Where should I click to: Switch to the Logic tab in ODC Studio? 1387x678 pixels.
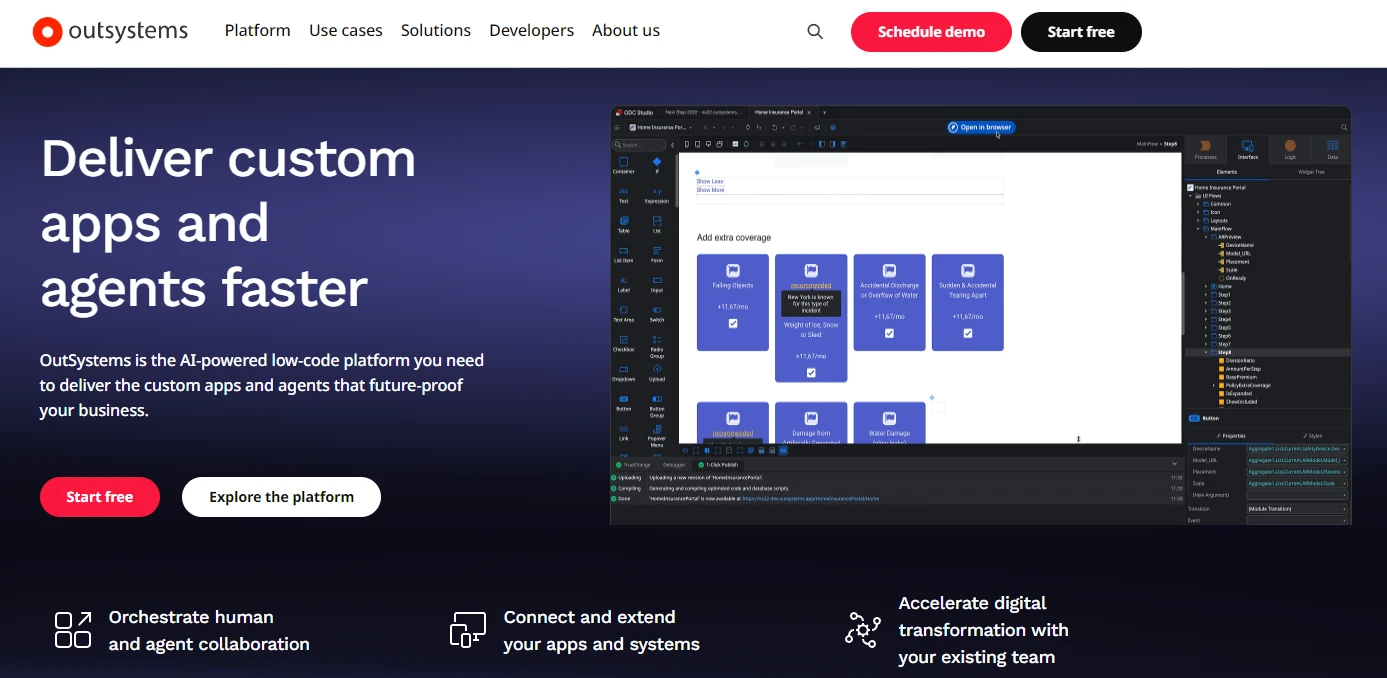1290,149
